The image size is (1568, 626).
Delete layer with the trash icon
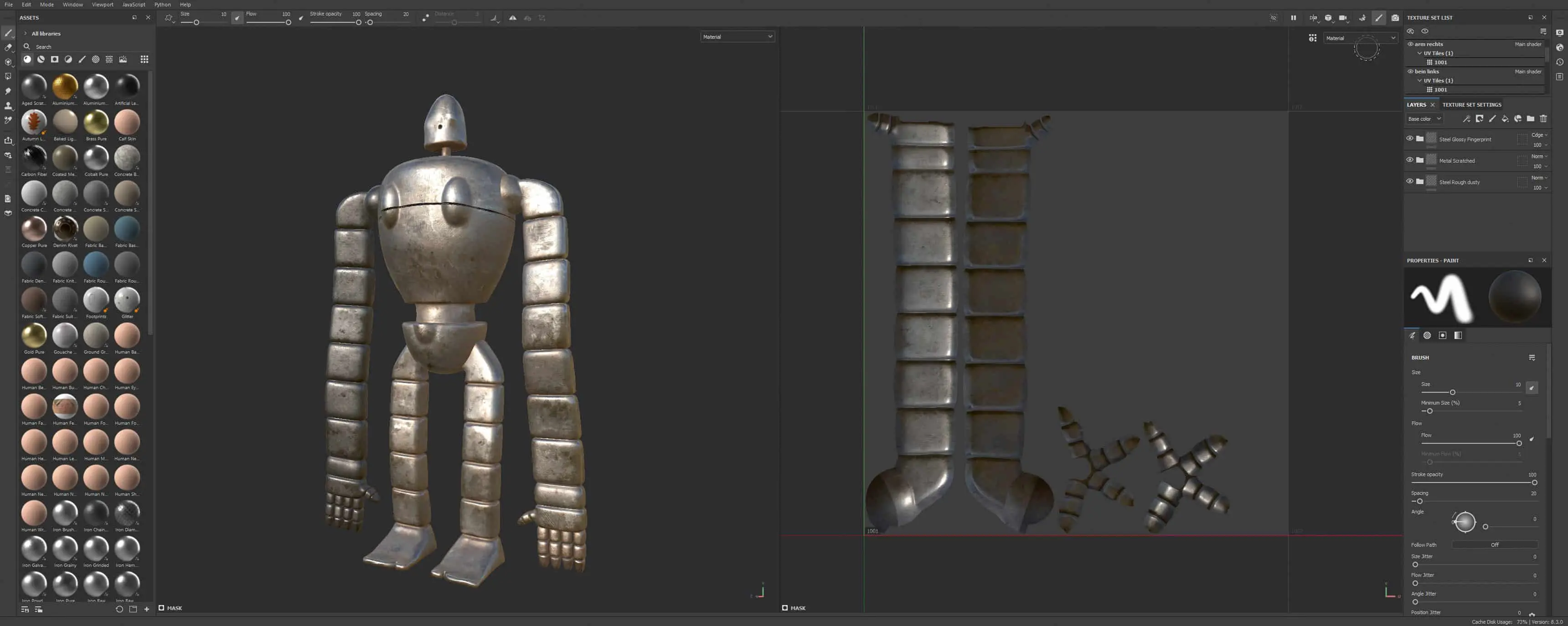pos(1543,118)
